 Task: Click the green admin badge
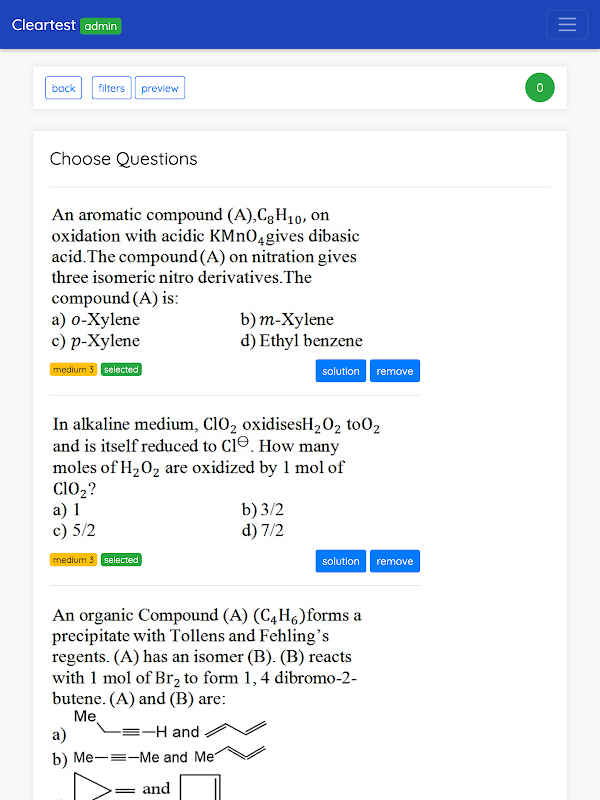click(101, 26)
